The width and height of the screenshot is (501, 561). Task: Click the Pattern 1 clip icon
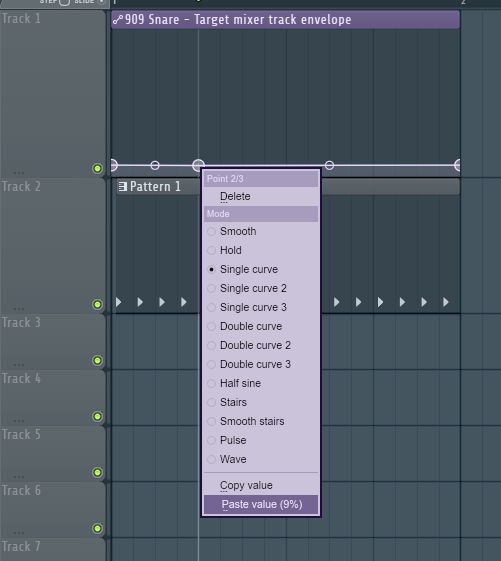tap(122, 186)
